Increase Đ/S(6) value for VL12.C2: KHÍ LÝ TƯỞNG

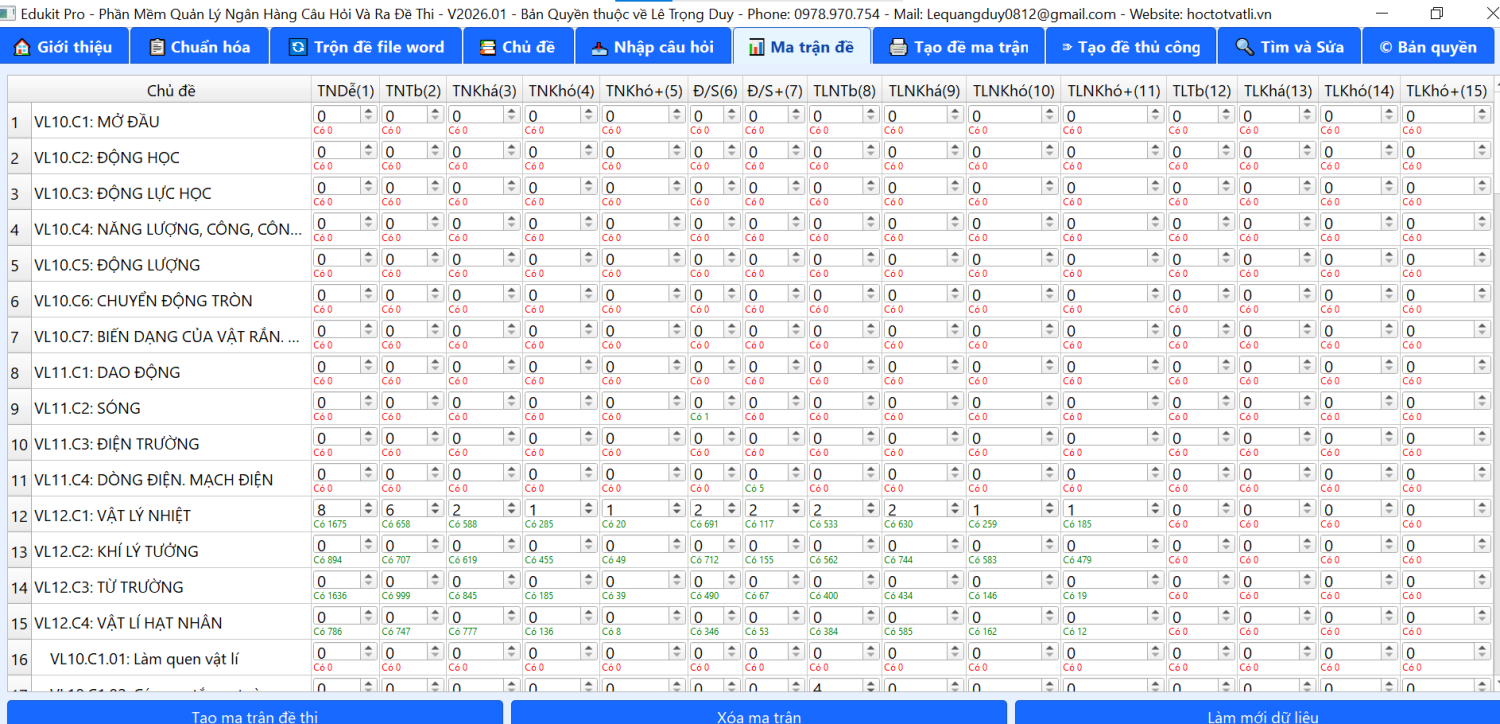point(732,542)
